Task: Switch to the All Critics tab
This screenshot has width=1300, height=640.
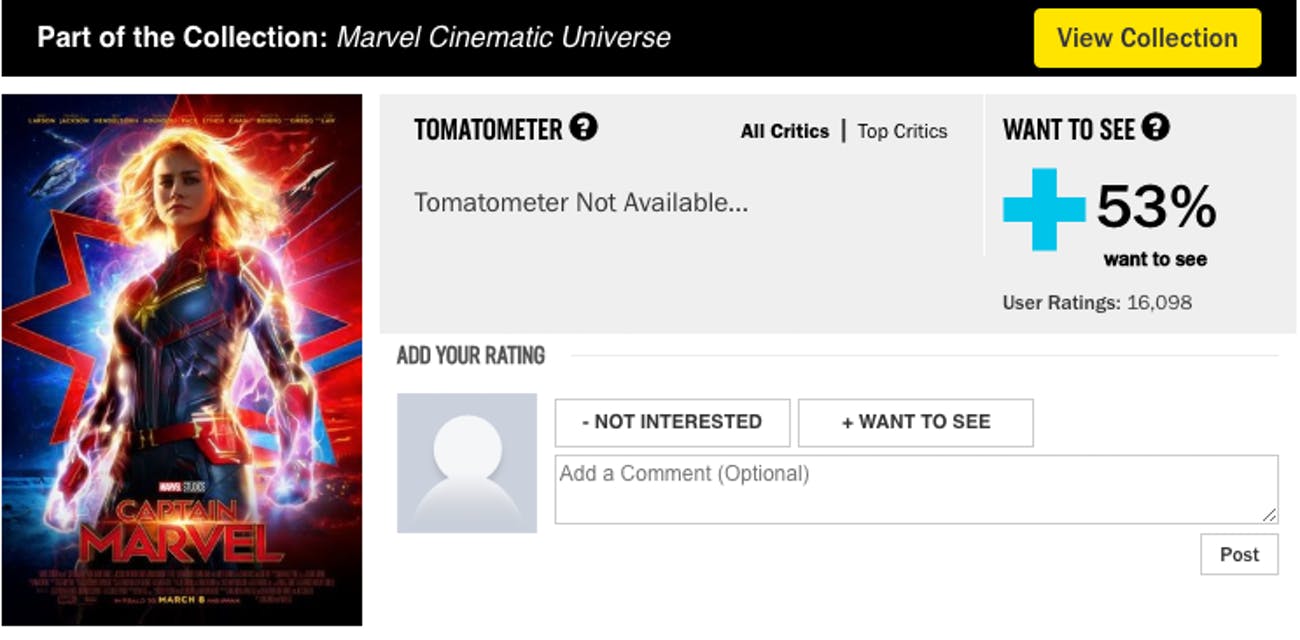Action: coord(785,131)
